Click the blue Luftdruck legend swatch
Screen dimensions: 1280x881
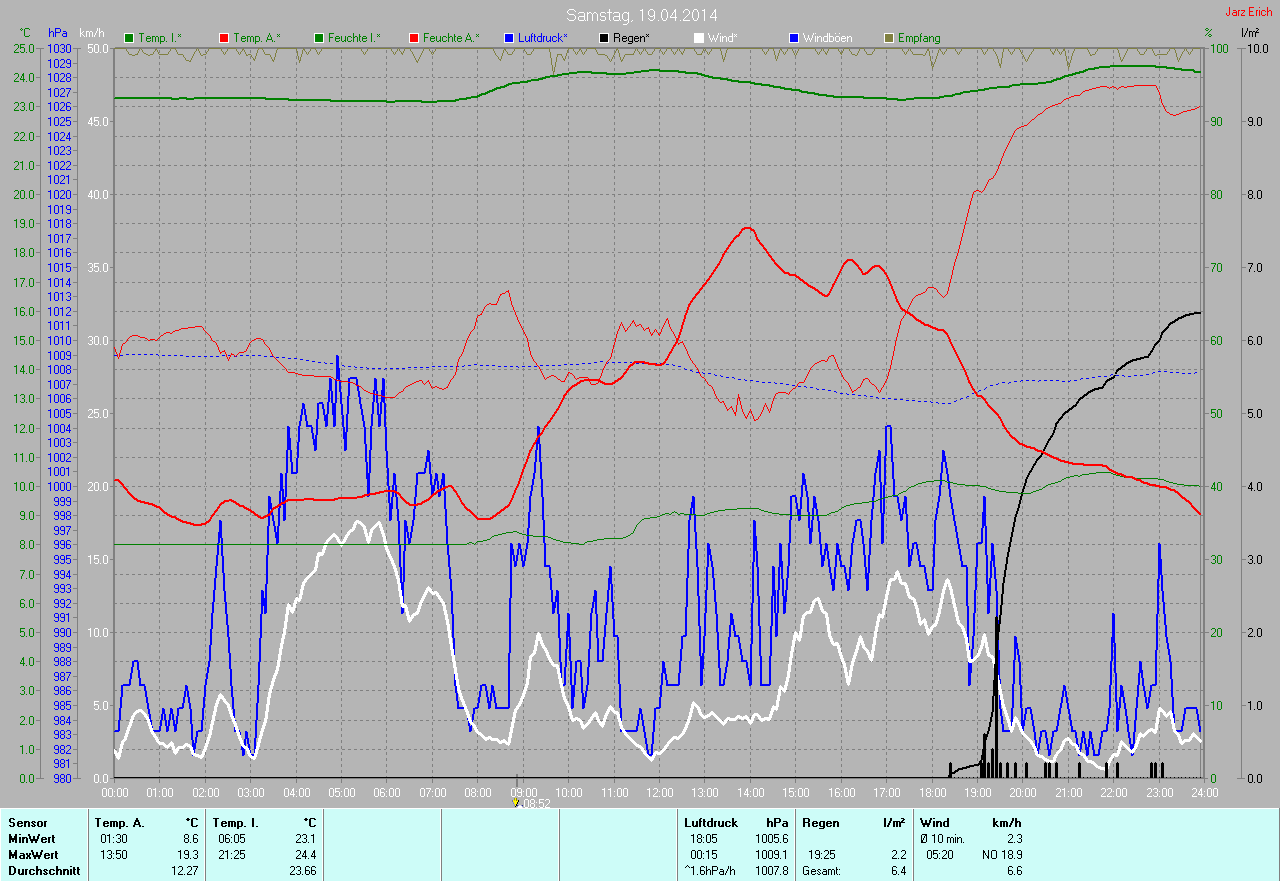[x=509, y=38]
